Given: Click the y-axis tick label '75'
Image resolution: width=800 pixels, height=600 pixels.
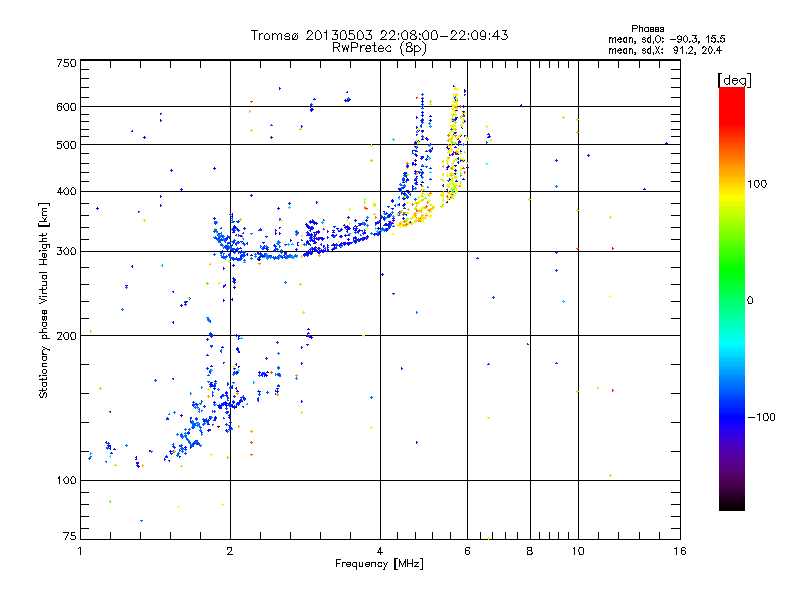Looking at the screenshot, I should 70,536.
